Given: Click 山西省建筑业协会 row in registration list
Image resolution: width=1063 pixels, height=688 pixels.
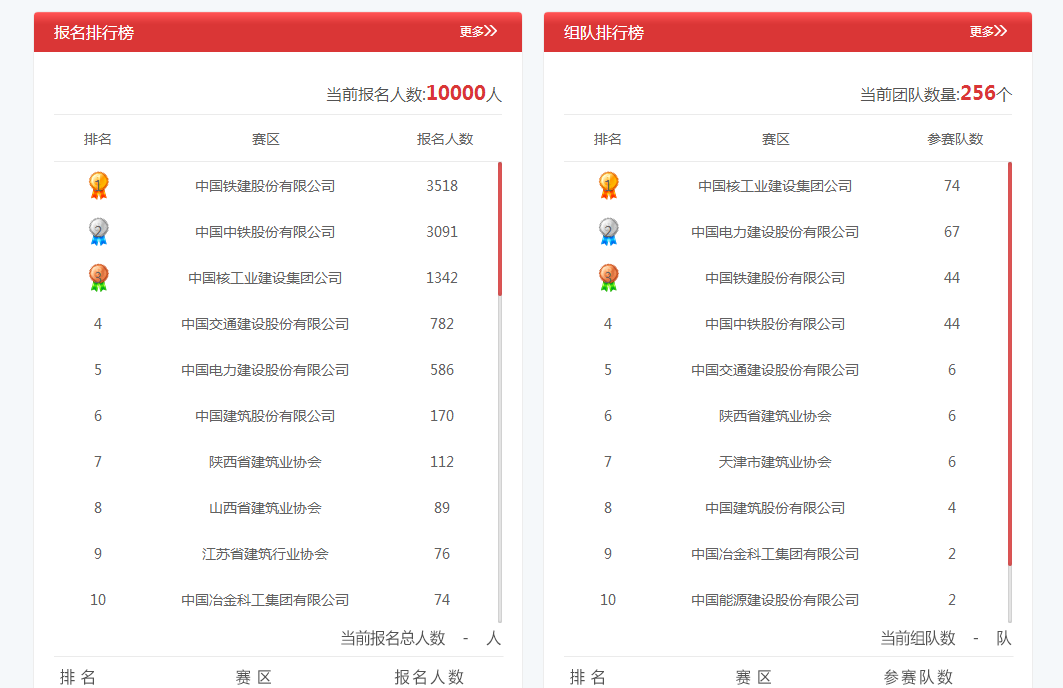Looking at the screenshot, I should [265, 508].
